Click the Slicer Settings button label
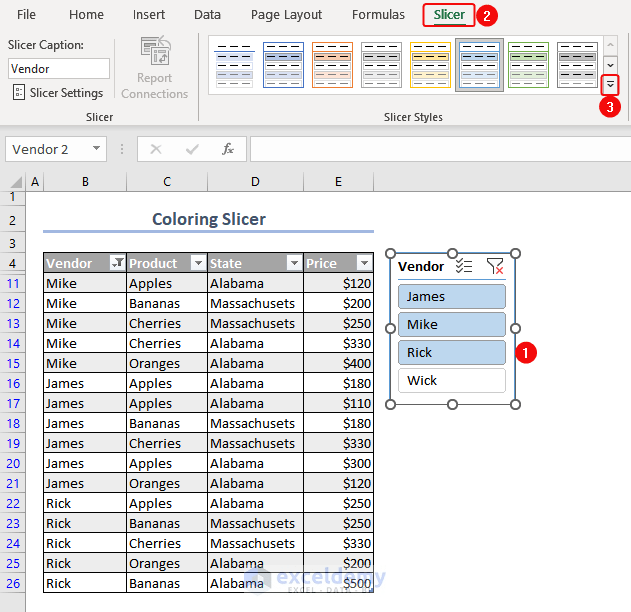 (x=66, y=93)
